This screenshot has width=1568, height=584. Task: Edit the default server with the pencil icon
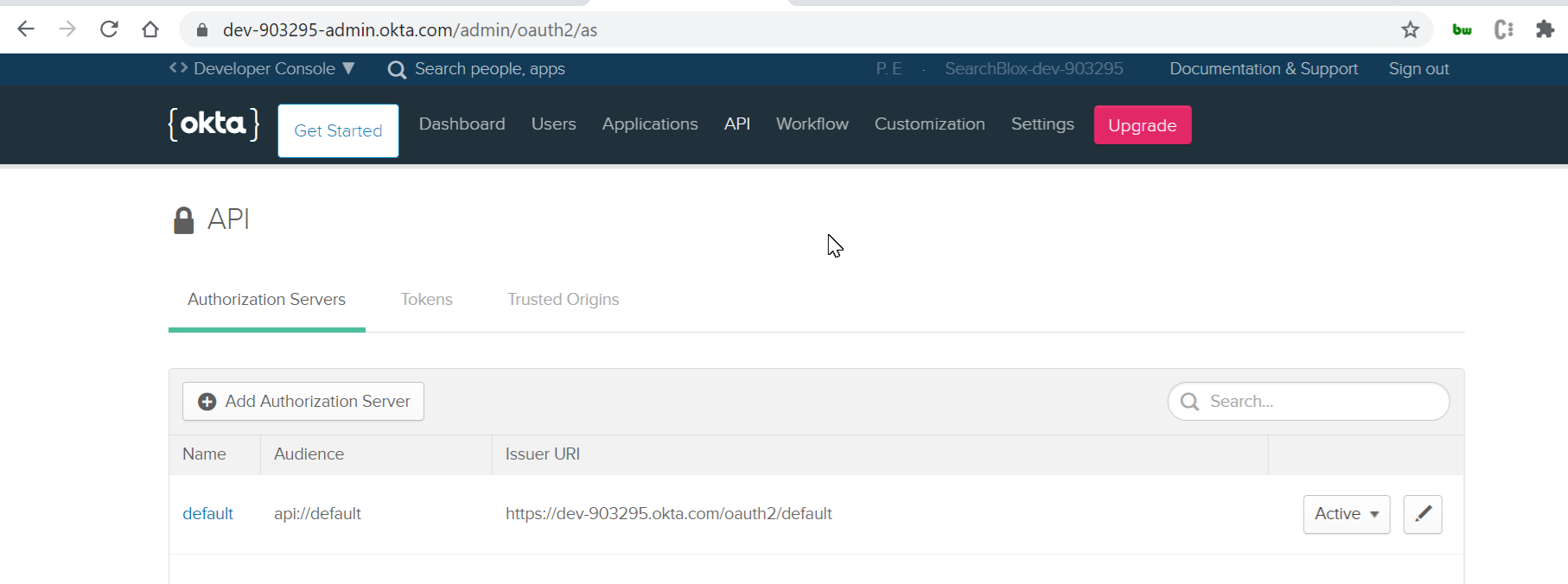(1423, 514)
